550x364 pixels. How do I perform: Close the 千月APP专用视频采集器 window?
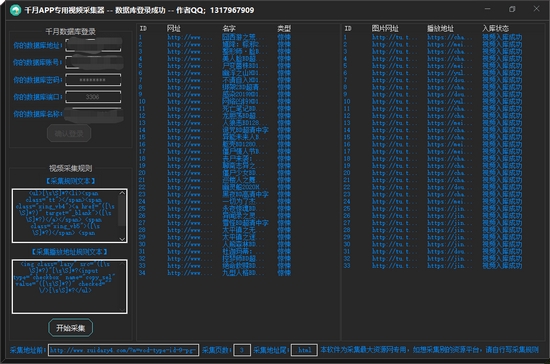pyautogui.click(x=536, y=9)
